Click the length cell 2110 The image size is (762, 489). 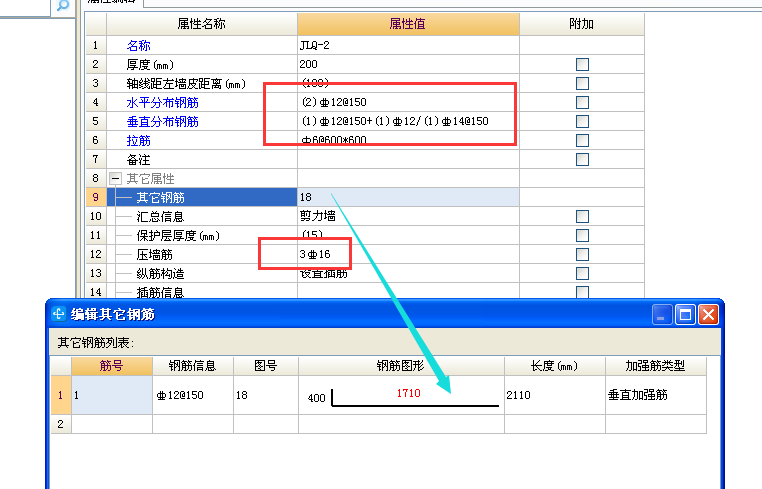click(554, 395)
